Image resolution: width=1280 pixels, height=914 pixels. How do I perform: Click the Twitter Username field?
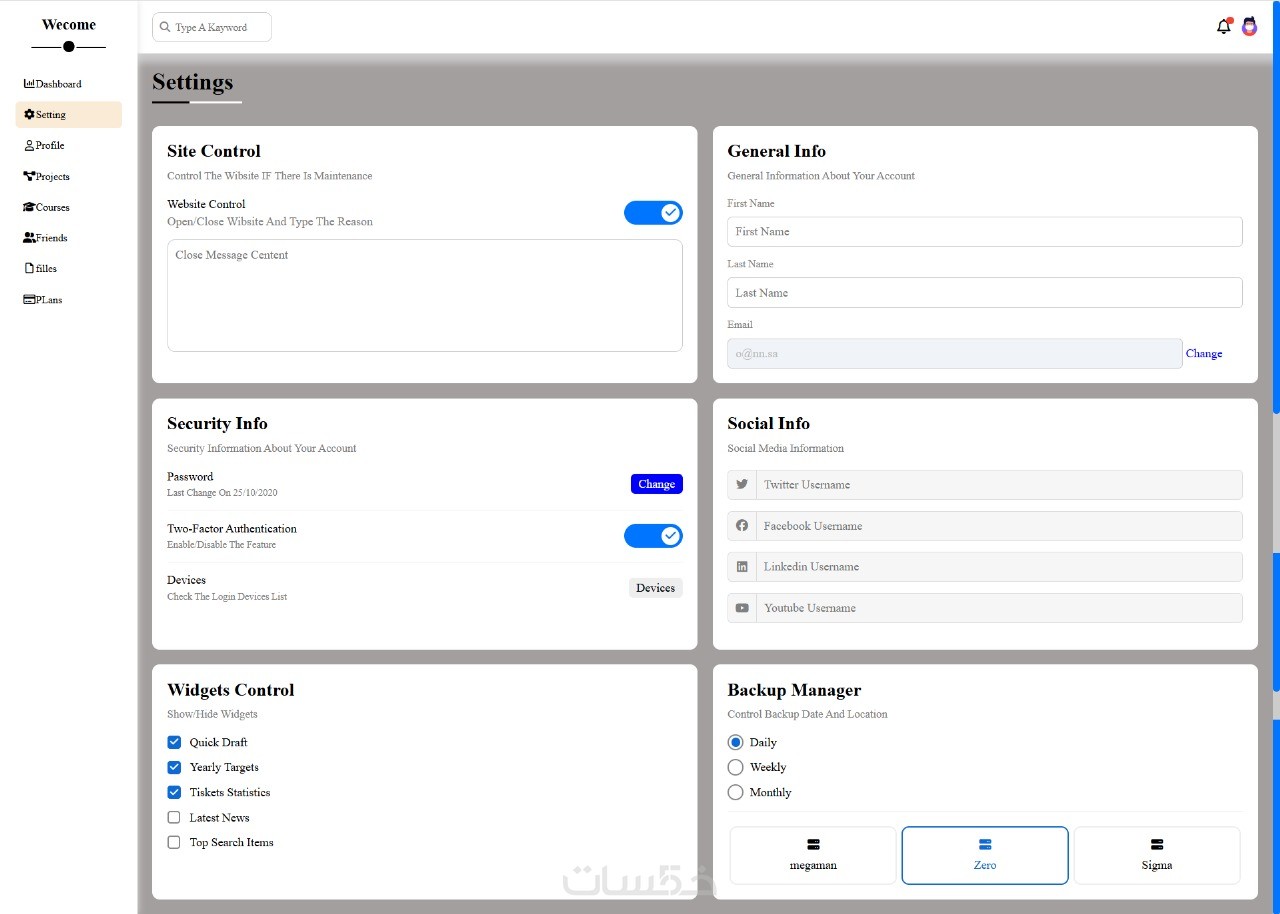point(999,485)
